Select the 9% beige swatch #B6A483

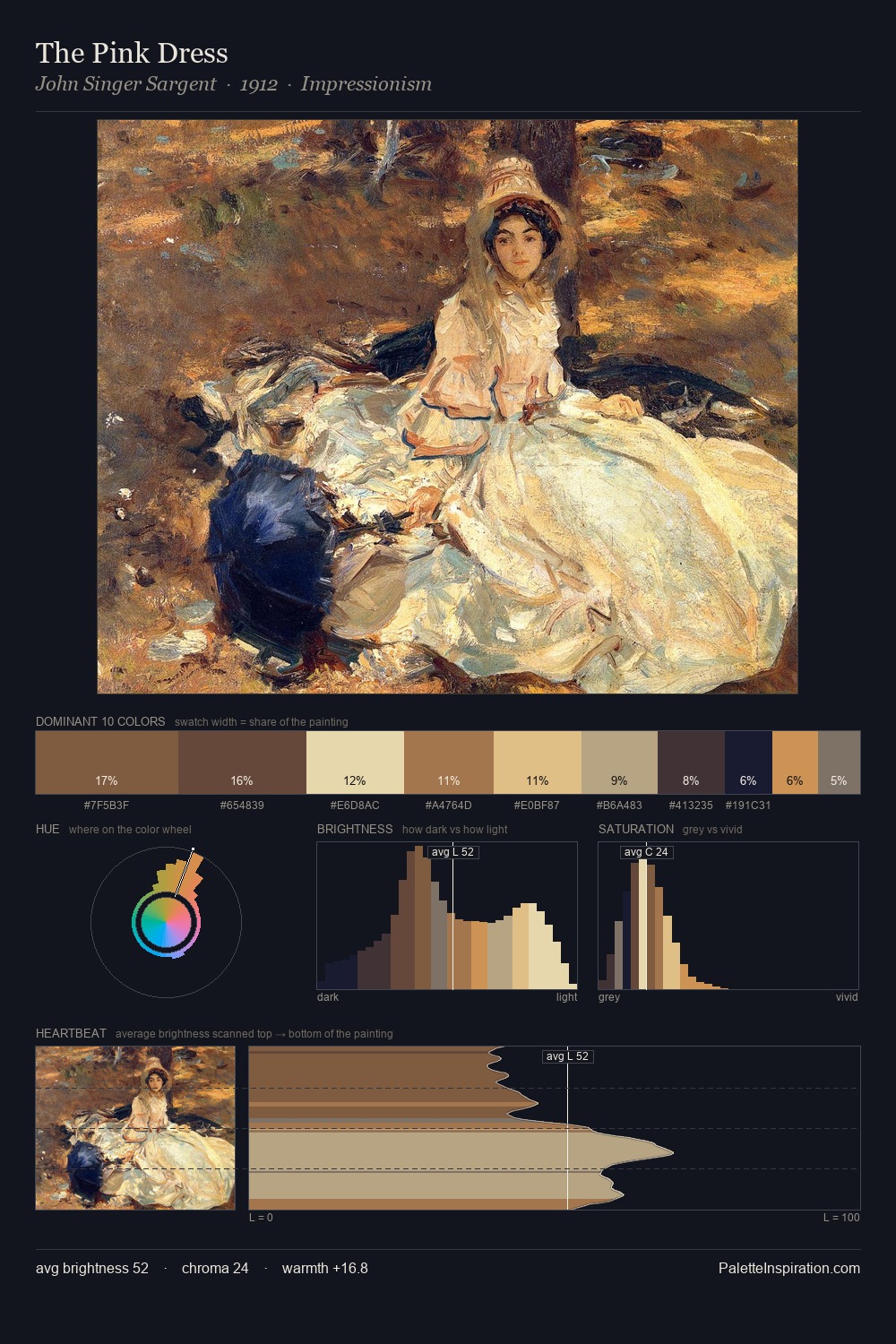[619, 762]
